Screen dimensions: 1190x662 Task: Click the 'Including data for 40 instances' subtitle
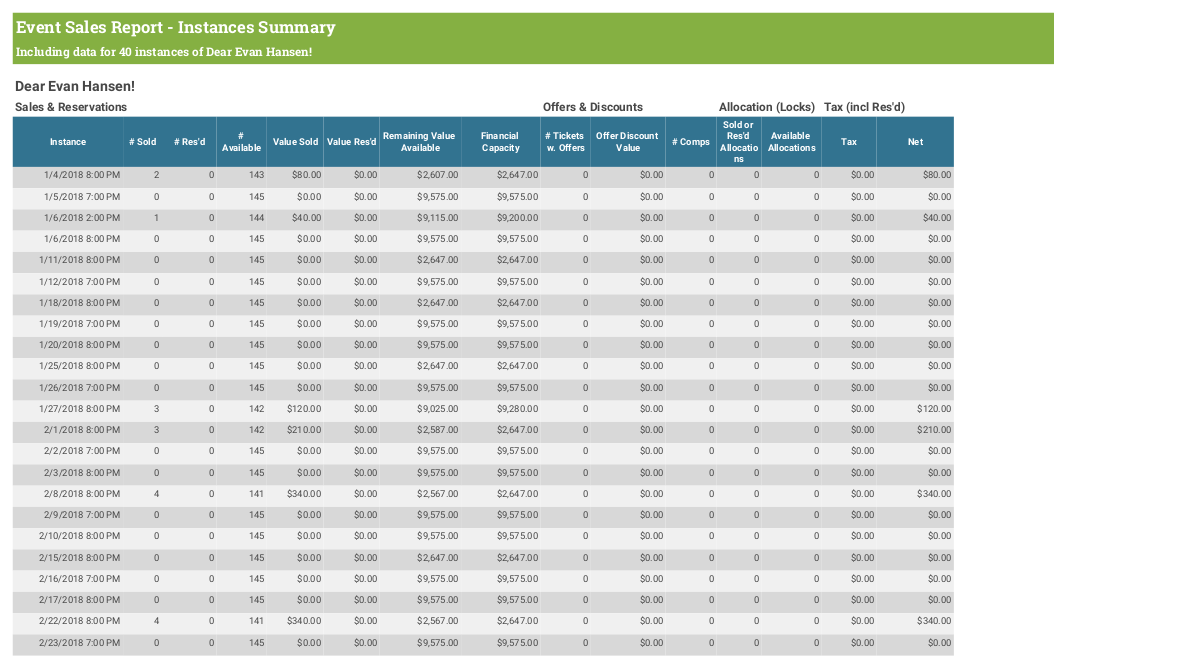164,52
